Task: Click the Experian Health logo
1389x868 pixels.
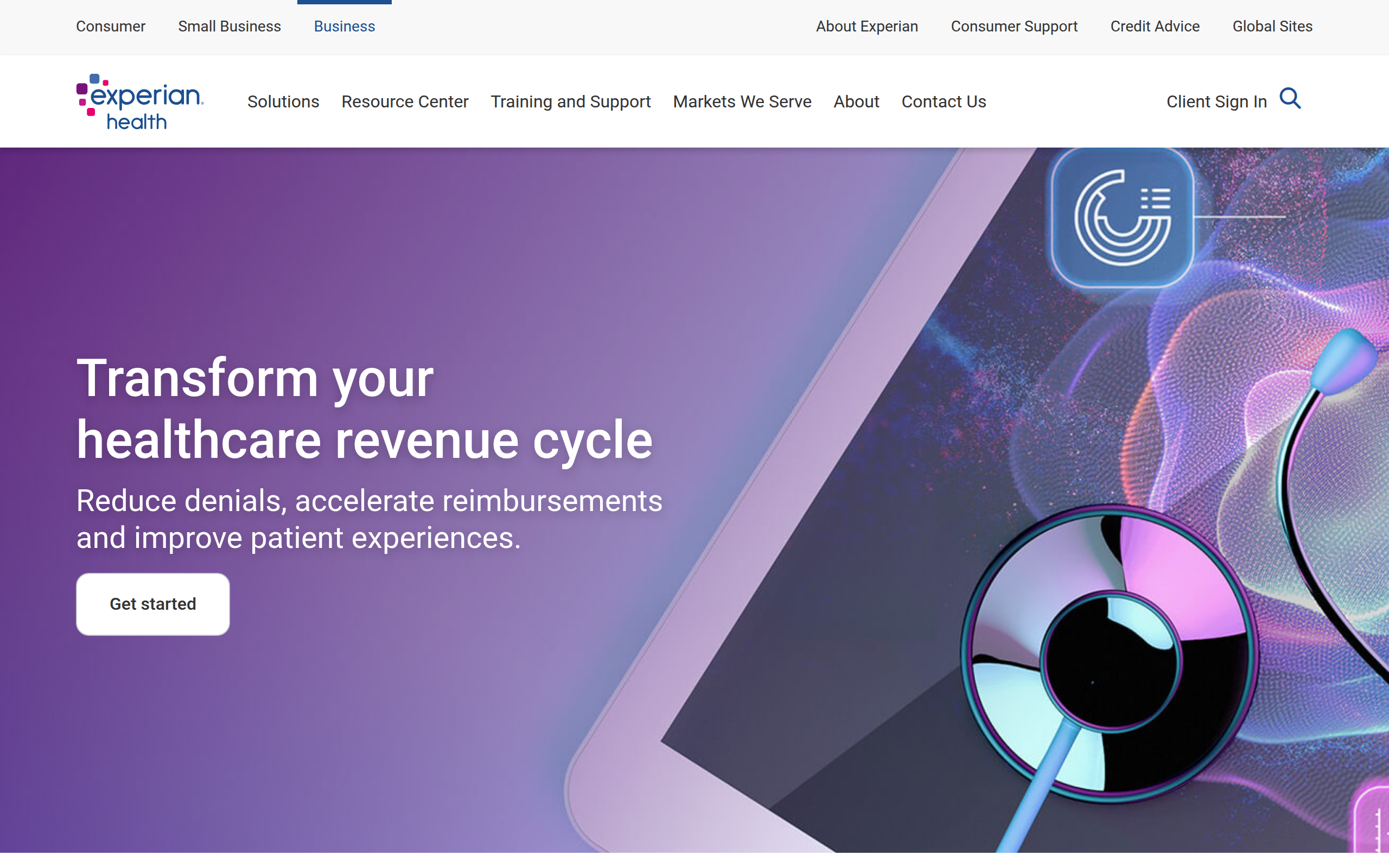Action: (x=139, y=100)
